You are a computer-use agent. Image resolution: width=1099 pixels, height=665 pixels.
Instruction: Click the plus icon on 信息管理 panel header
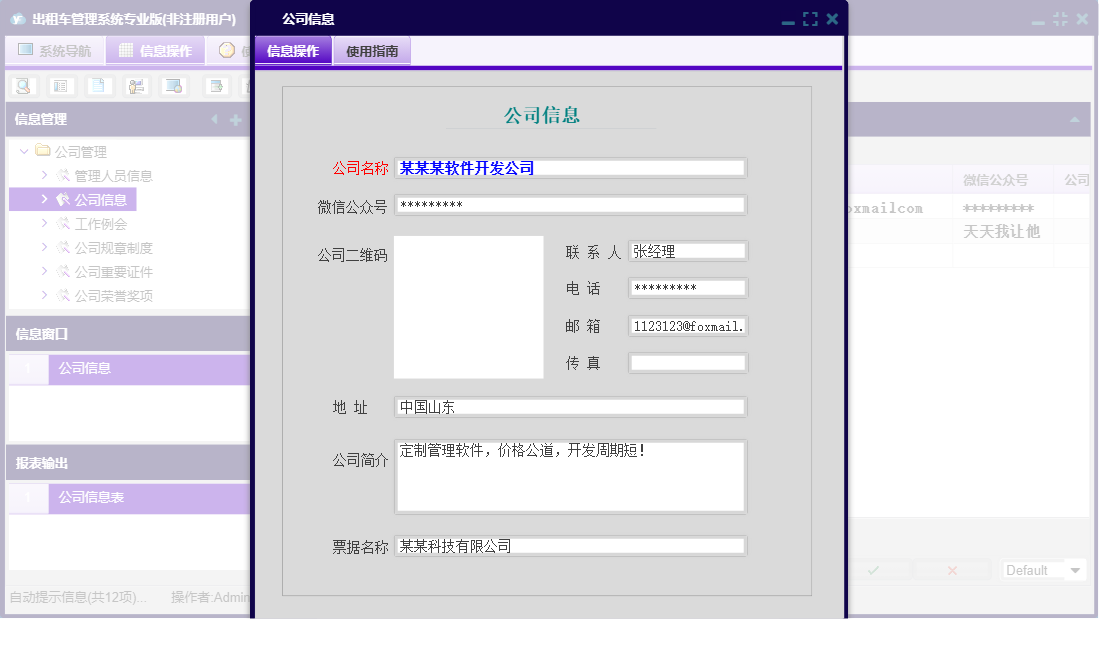click(x=234, y=118)
